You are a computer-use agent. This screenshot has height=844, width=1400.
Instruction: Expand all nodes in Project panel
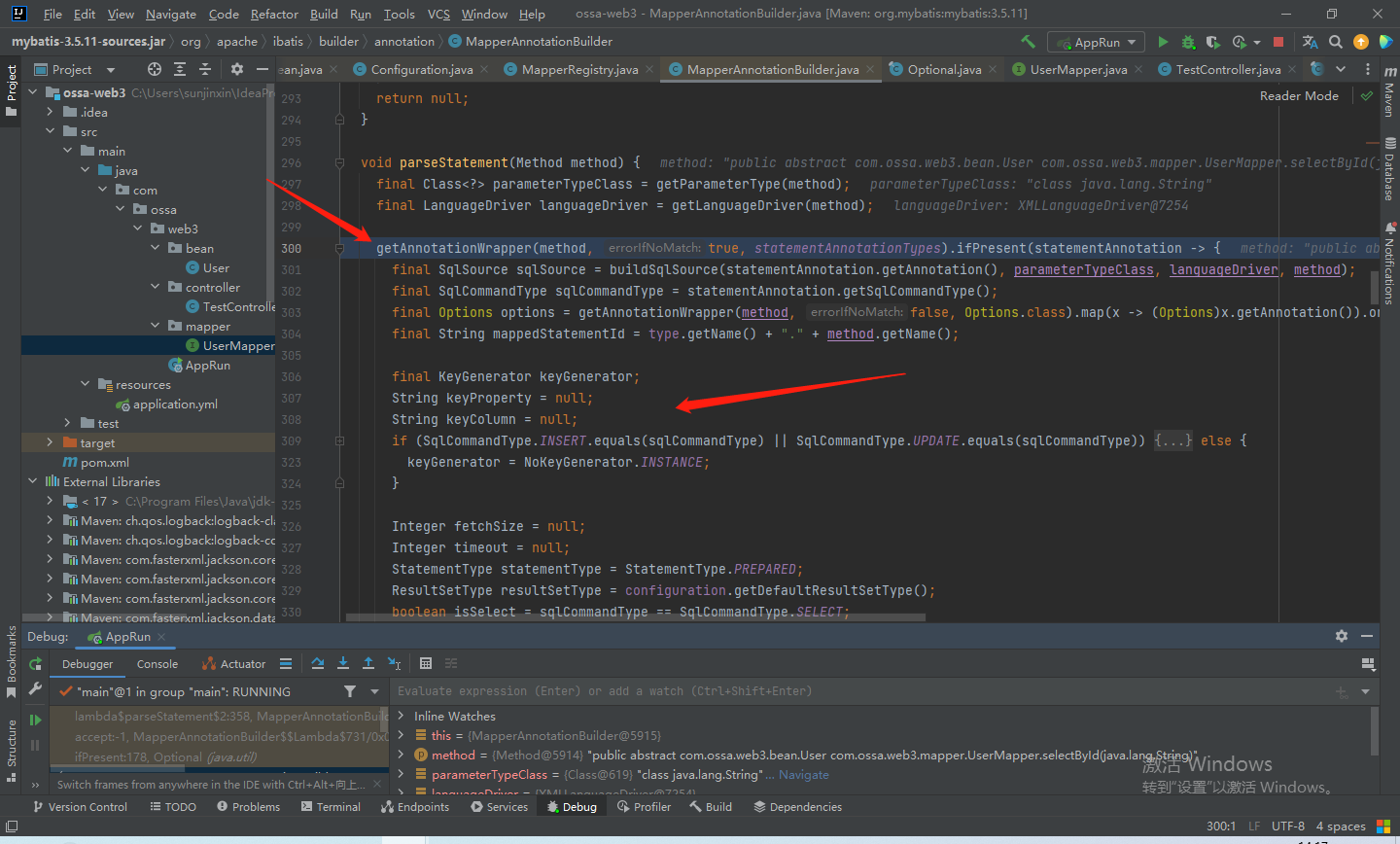point(180,69)
